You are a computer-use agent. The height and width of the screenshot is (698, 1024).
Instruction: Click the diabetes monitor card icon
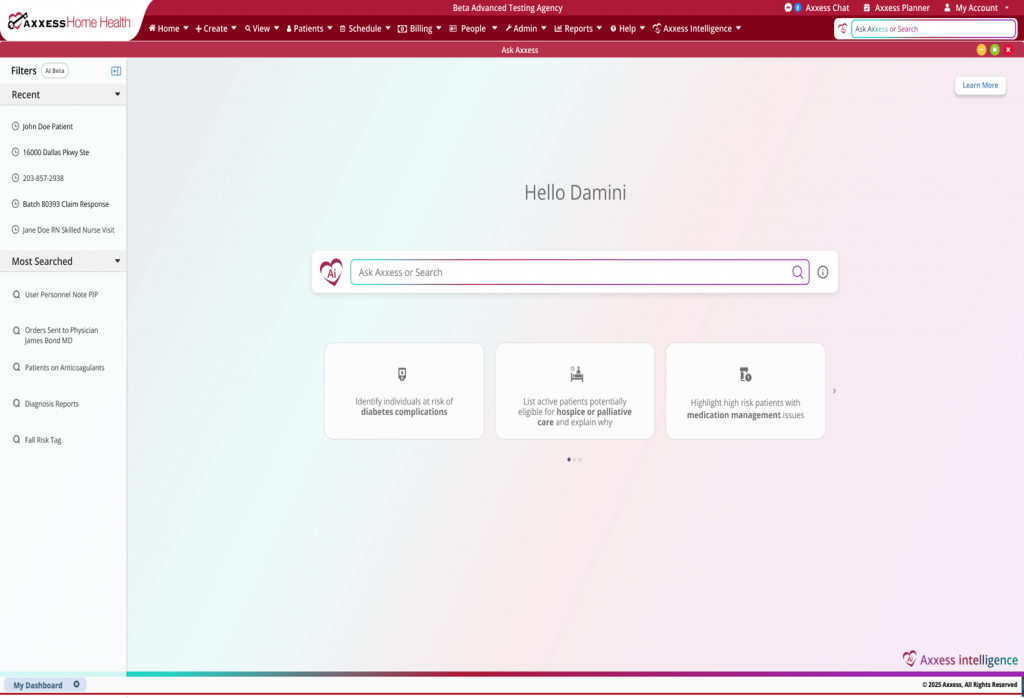(x=402, y=374)
